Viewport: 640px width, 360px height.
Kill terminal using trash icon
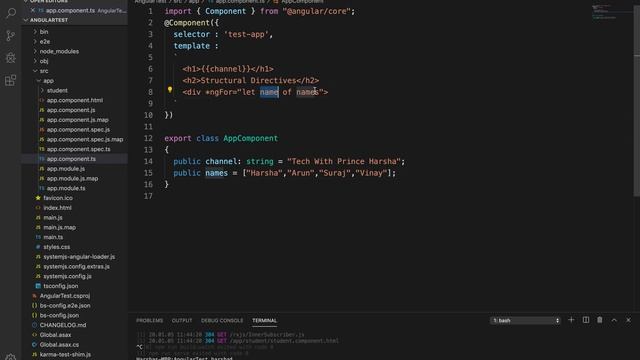tap(600, 320)
